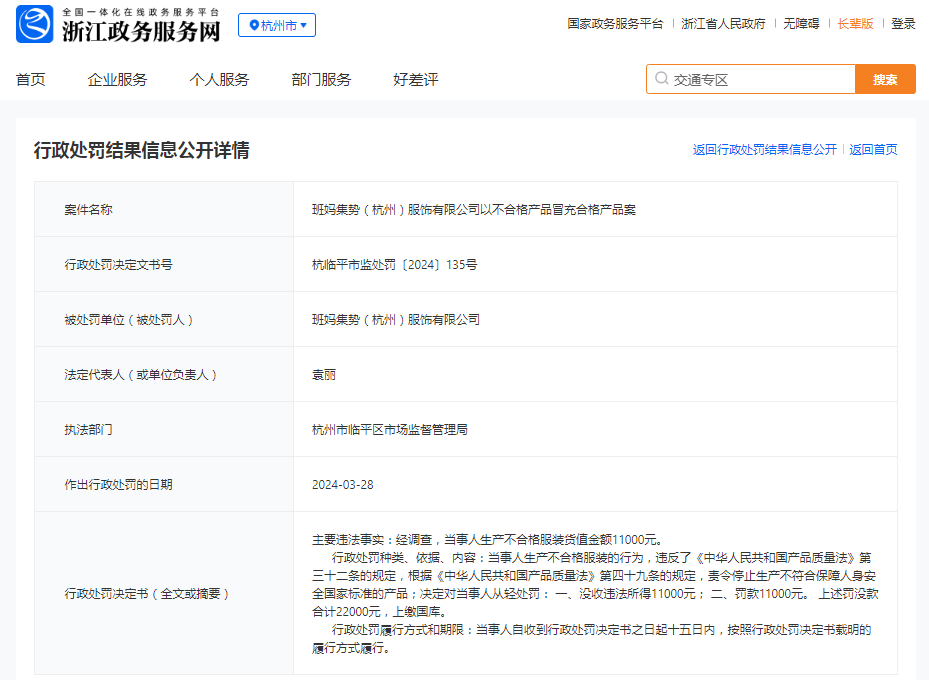The height and width of the screenshot is (680, 929).
Task: Click the 行政处罚结果信息公开详情 heading
Action: pos(142,150)
